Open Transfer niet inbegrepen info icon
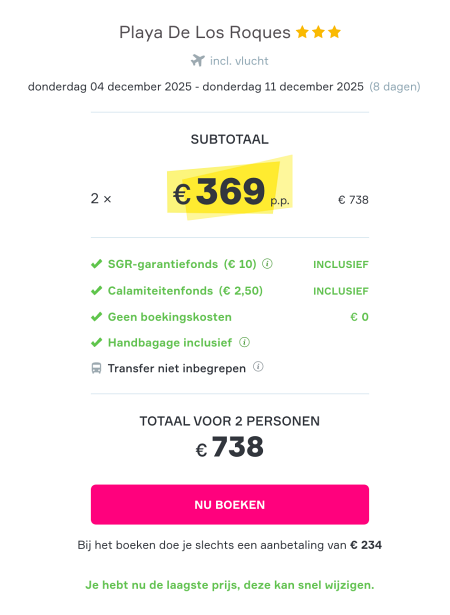The height and width of the screenshot is (615, 450). pyautogui.click(x=258, y=367)
